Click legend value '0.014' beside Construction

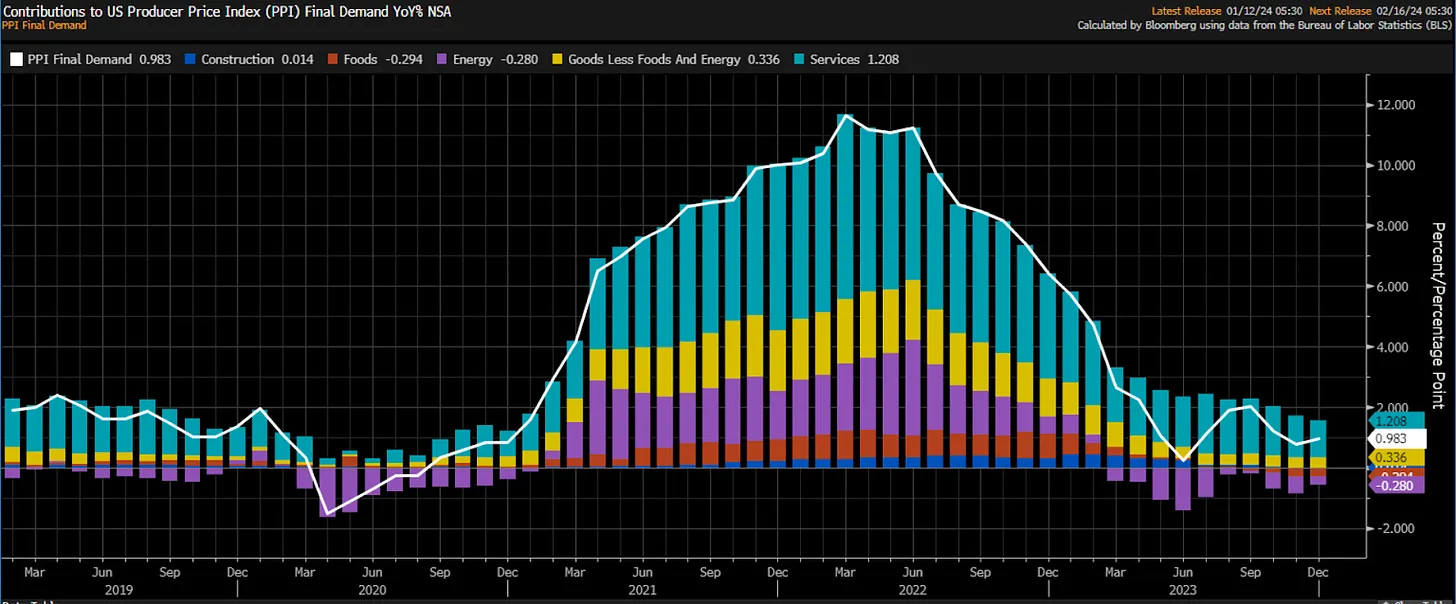point(296,60)
